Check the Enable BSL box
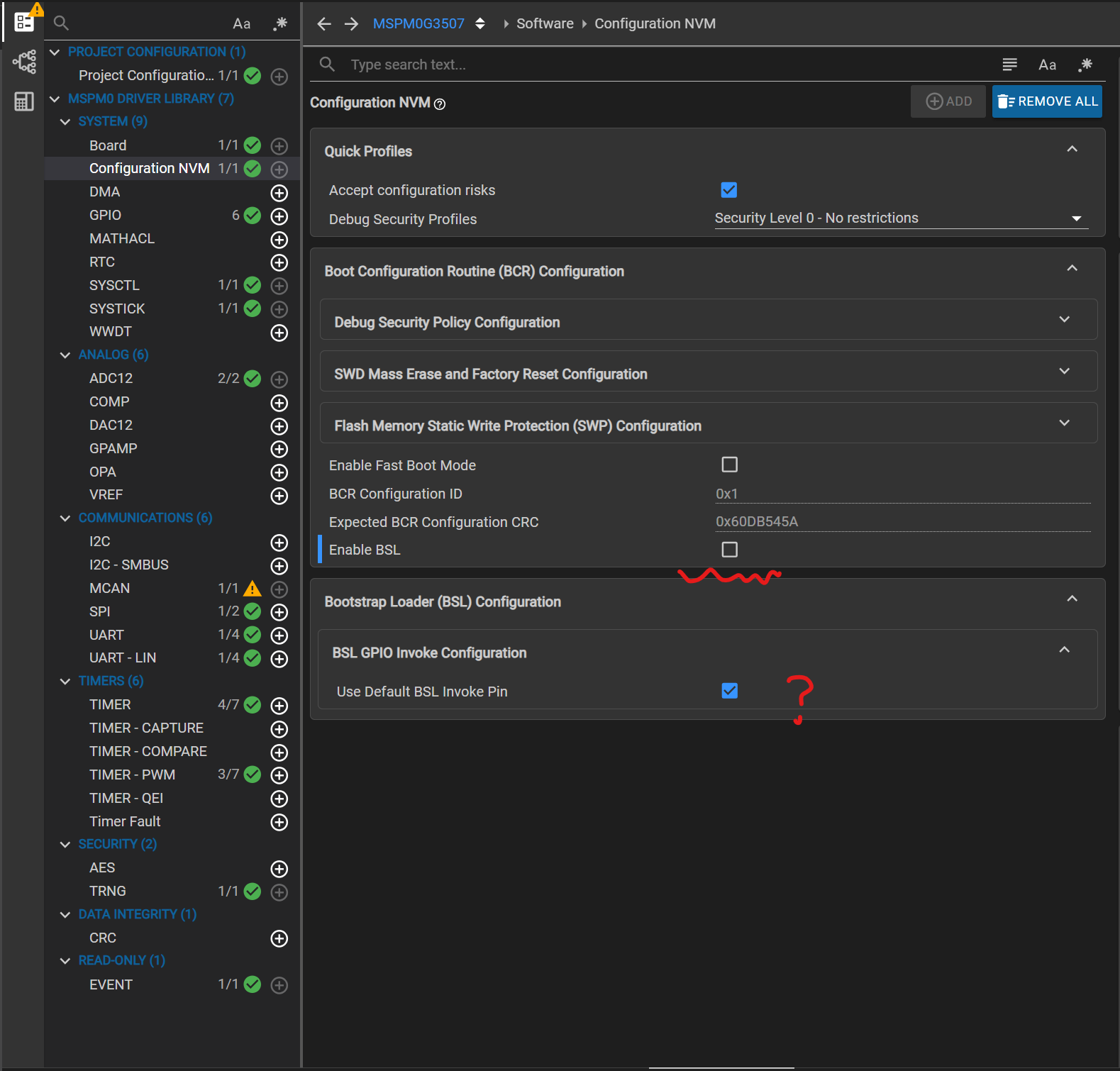1120x1071 pixels. pos(729,550)
